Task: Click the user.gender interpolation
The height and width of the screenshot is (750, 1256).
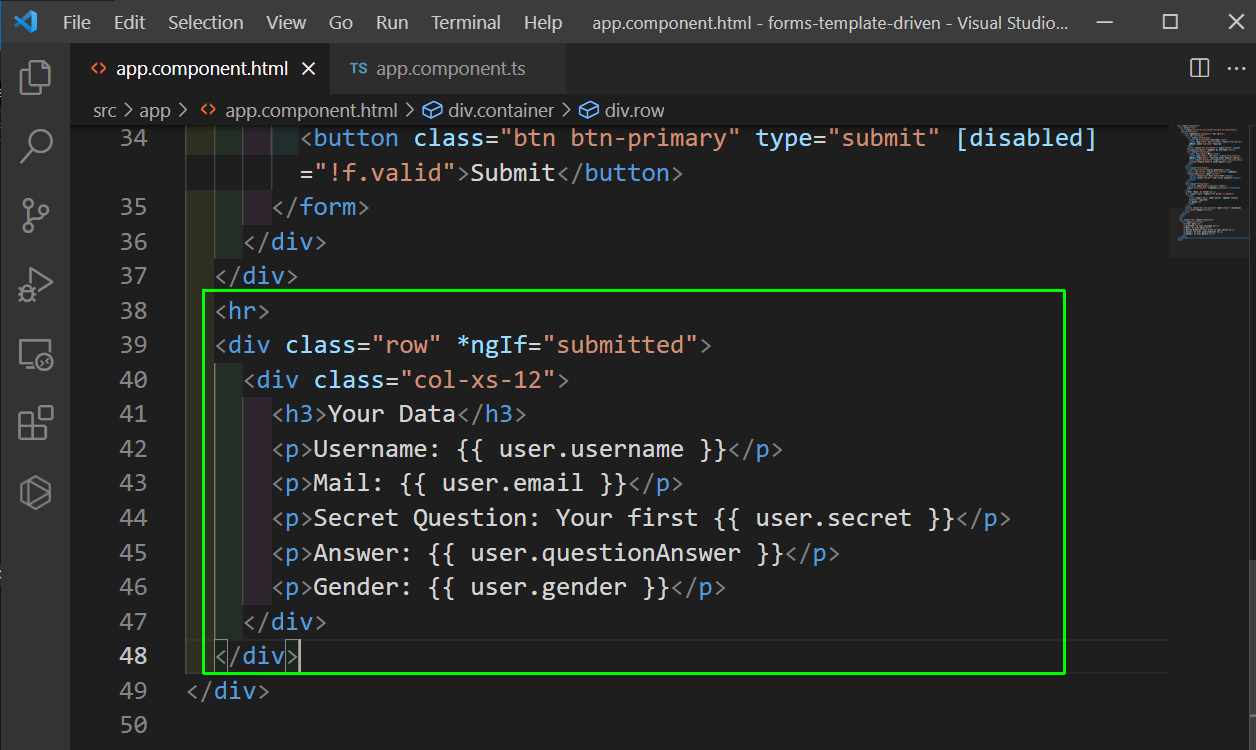Action: pos(548,586)
